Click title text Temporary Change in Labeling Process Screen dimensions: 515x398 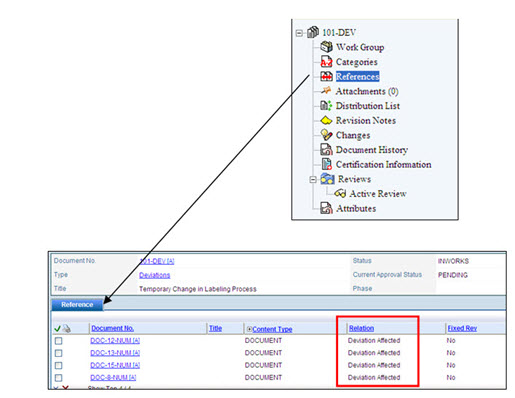198,289
